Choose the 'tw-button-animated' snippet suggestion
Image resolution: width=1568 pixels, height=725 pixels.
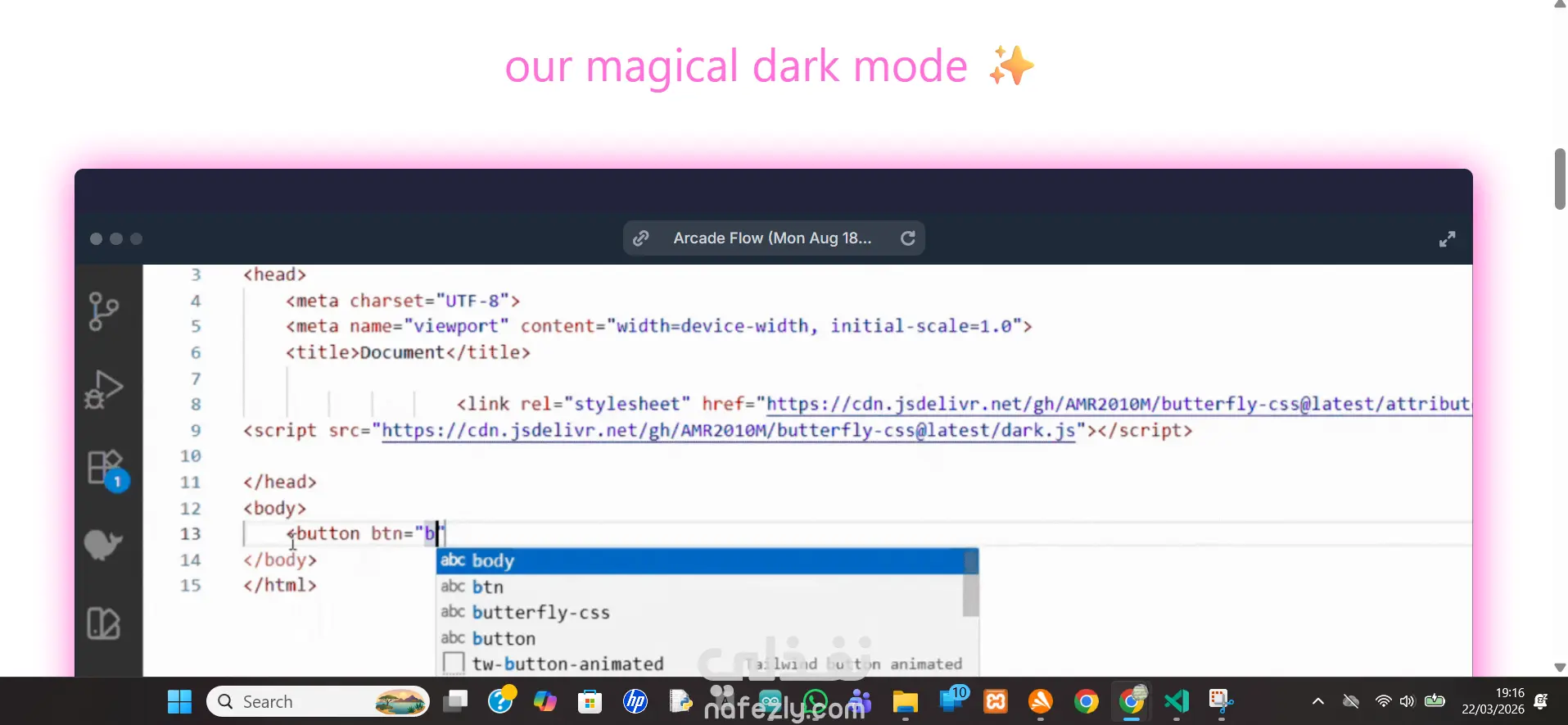[701, 664]
